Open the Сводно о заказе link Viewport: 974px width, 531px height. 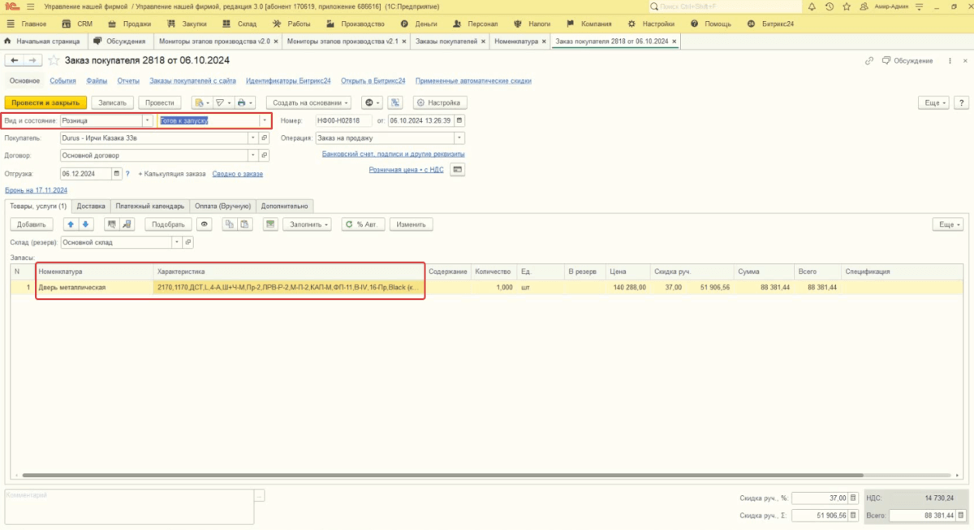[237, 174]
